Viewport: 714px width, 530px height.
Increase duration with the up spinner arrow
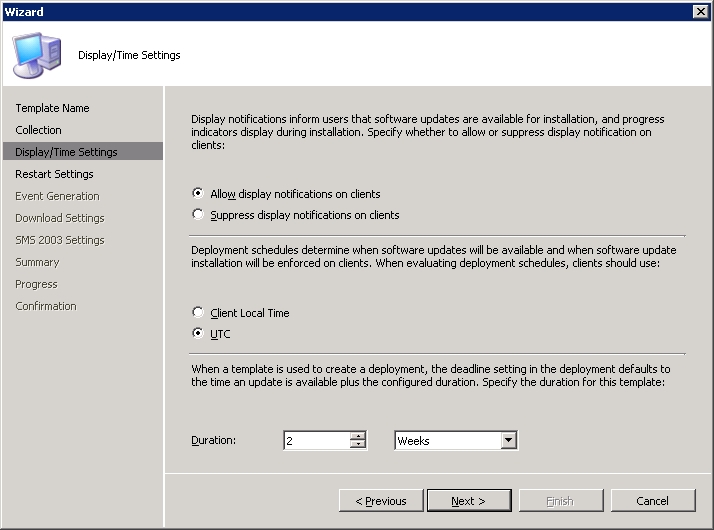click(358, 436)
